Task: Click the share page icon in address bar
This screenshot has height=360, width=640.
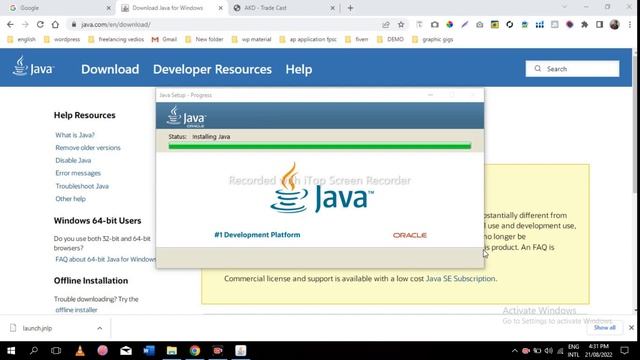Action: pyautogui.click(x=386, y=24)
